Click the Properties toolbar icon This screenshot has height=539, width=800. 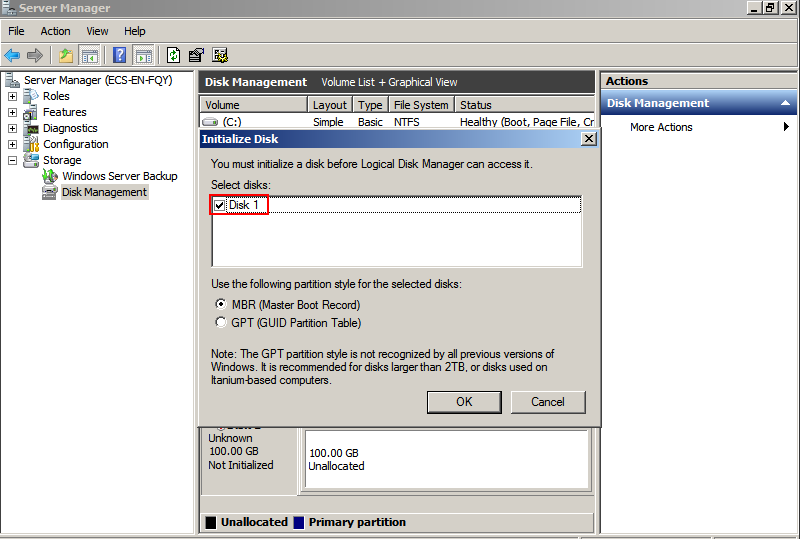[x=196, y=55]
